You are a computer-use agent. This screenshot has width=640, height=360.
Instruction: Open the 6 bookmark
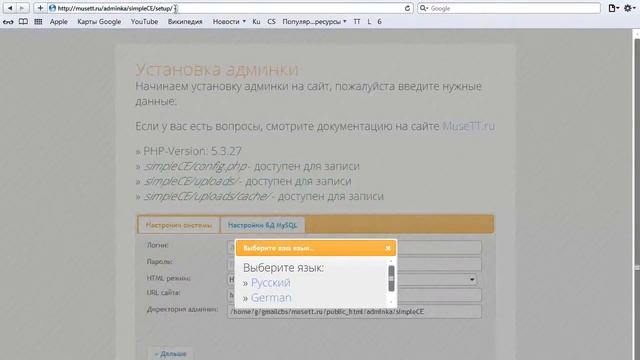click(x=379, y=22)
